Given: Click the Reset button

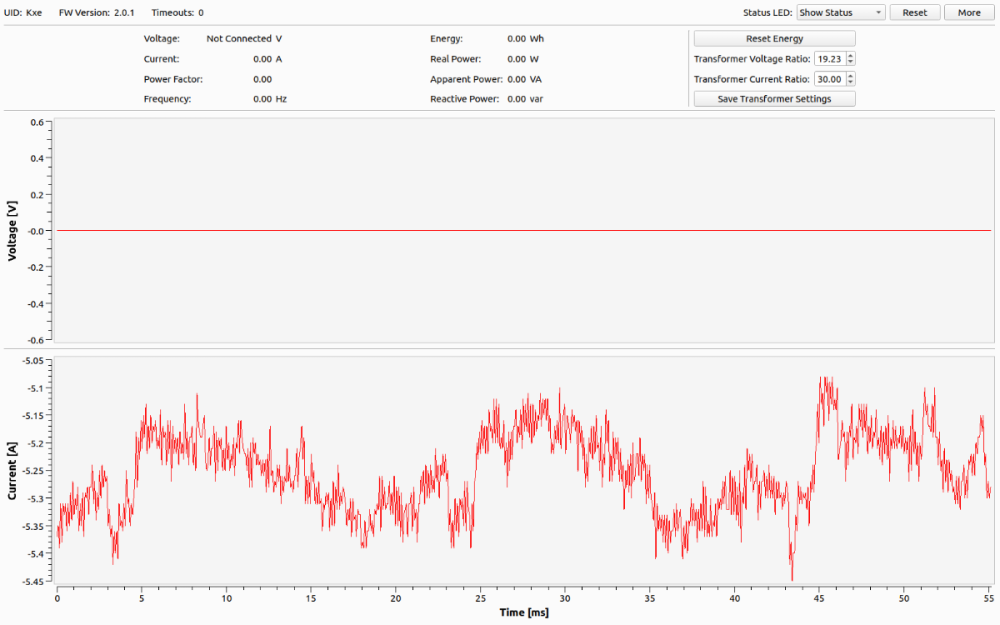Looking at the screenshot, I should point(914,13).
